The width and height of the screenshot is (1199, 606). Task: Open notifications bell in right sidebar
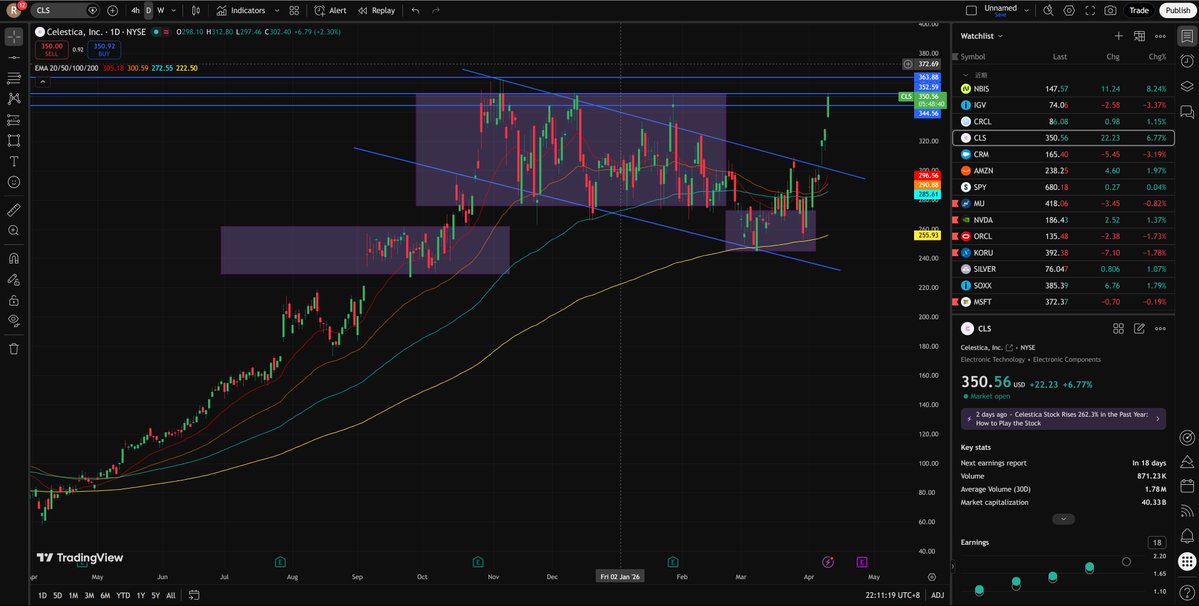click(x=1187, y=536)
